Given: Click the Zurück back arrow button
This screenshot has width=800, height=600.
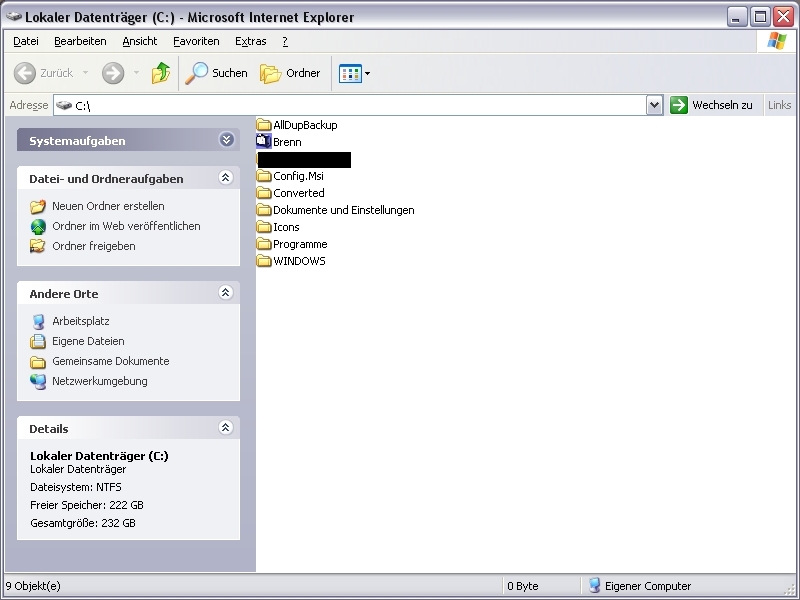Looking at the screenshot, I should pyautogui.click(x=26, y=73).
